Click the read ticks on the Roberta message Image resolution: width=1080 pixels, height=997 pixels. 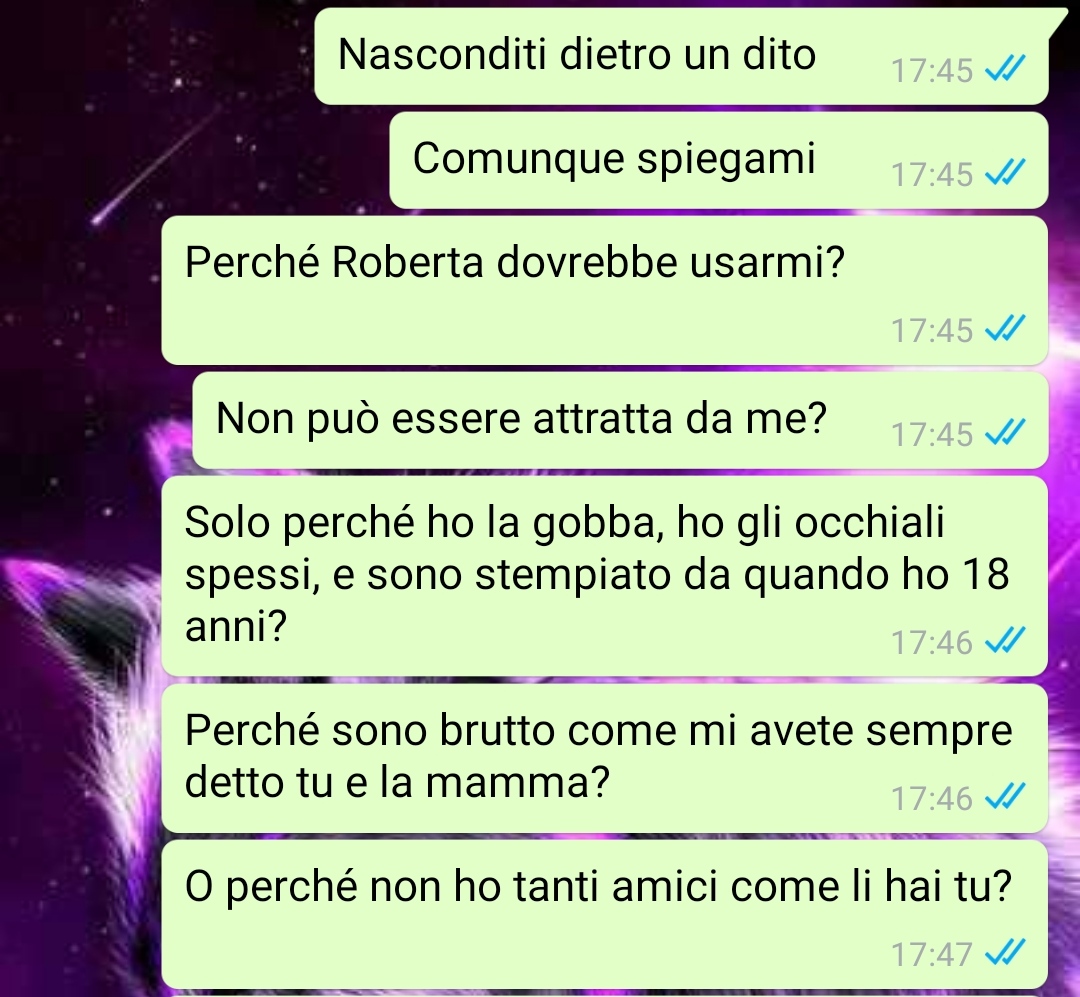click(1006, 329)
